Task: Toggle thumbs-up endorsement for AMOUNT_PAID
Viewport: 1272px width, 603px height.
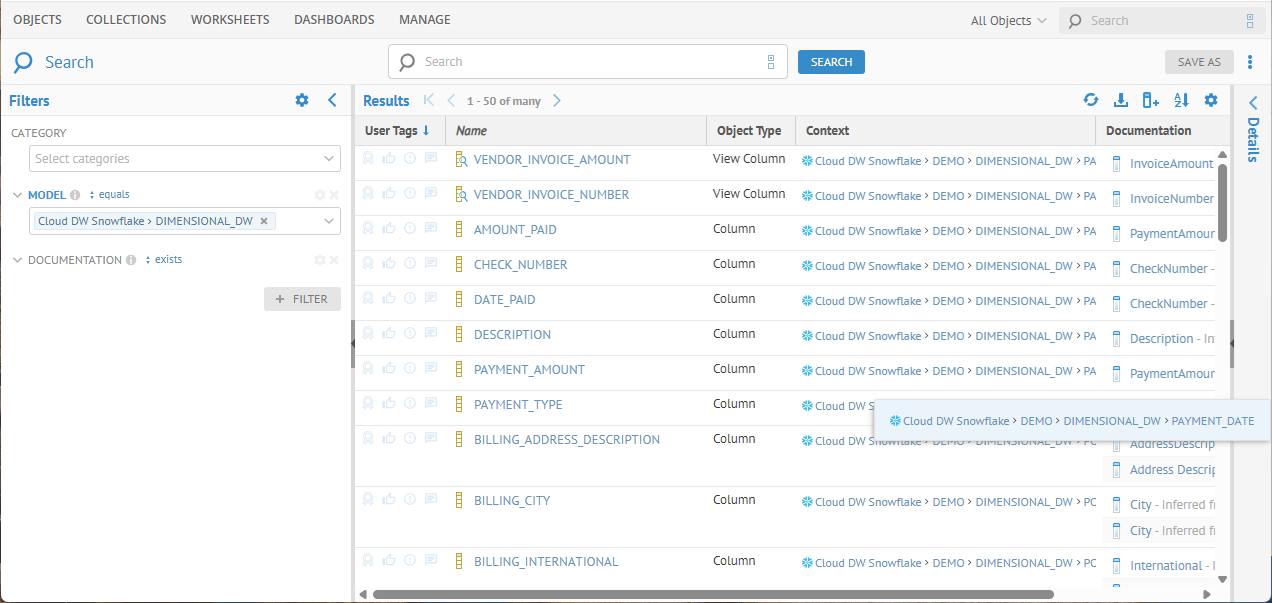Action: [389, 229]
